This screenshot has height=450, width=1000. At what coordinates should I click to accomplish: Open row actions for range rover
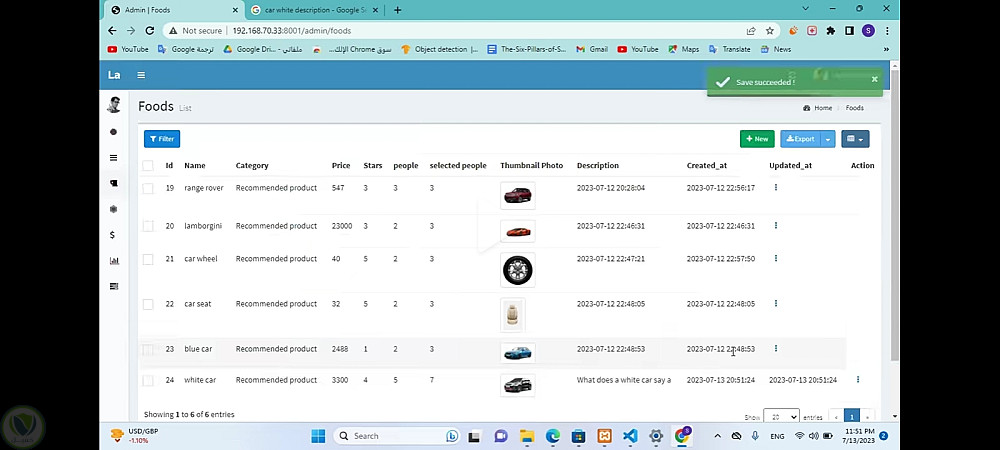[776, 187]
